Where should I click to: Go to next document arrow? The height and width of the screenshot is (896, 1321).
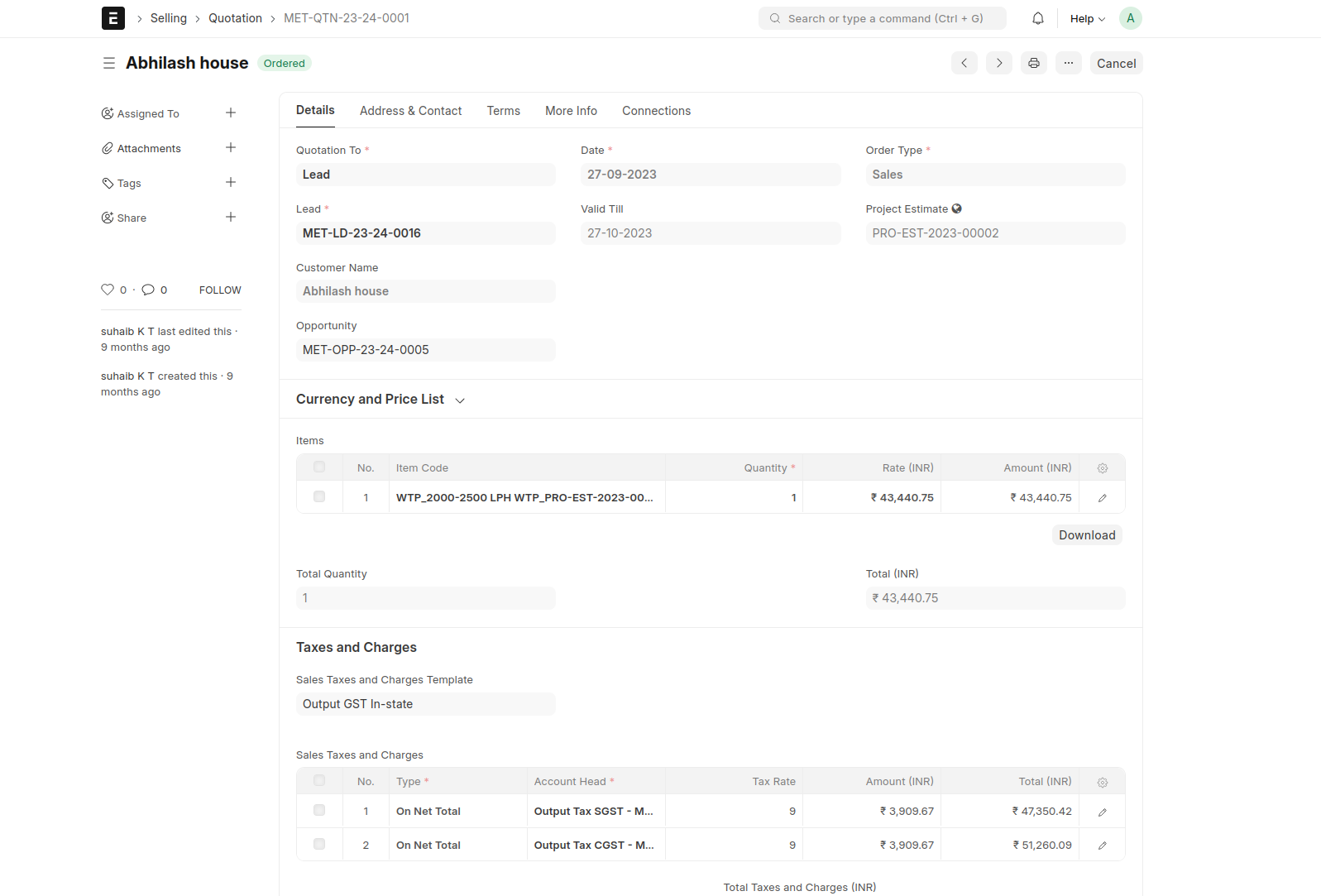click(998, 63)
